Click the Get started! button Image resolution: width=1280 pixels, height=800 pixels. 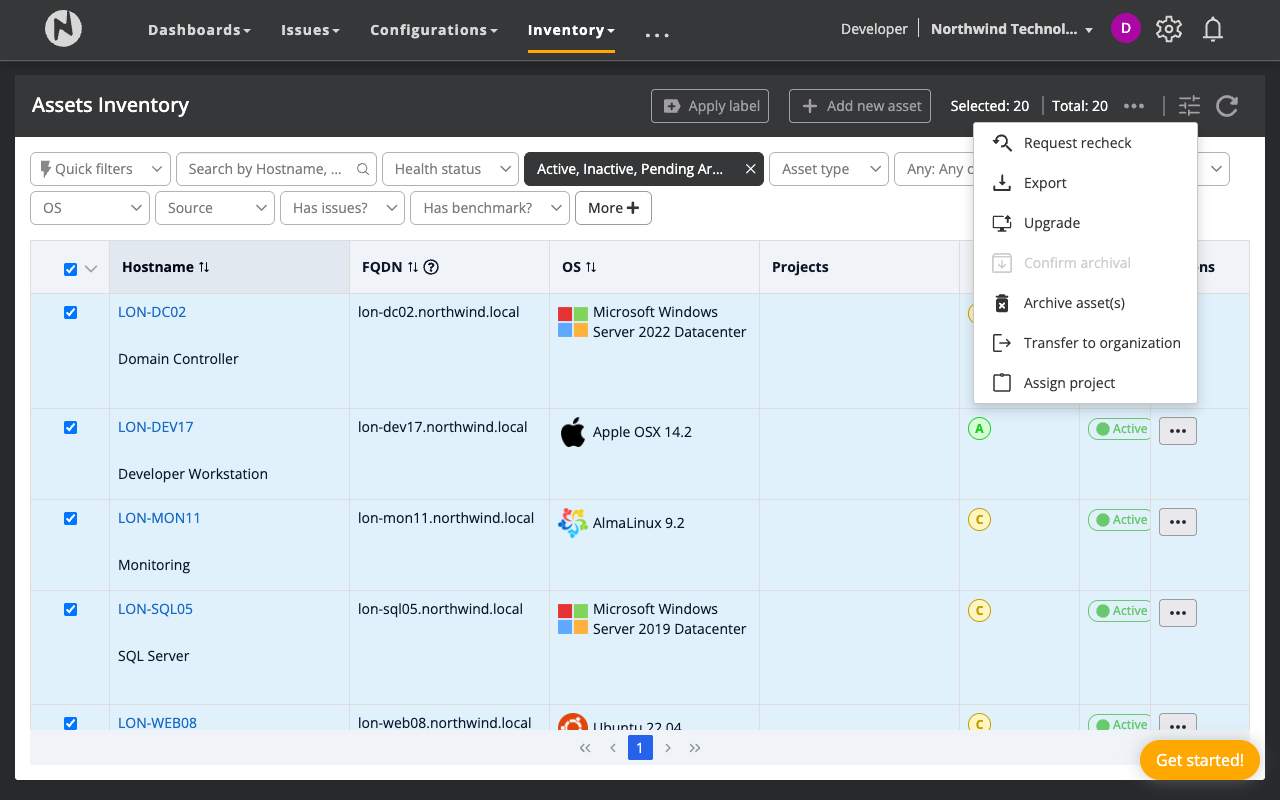(1200, 760)
